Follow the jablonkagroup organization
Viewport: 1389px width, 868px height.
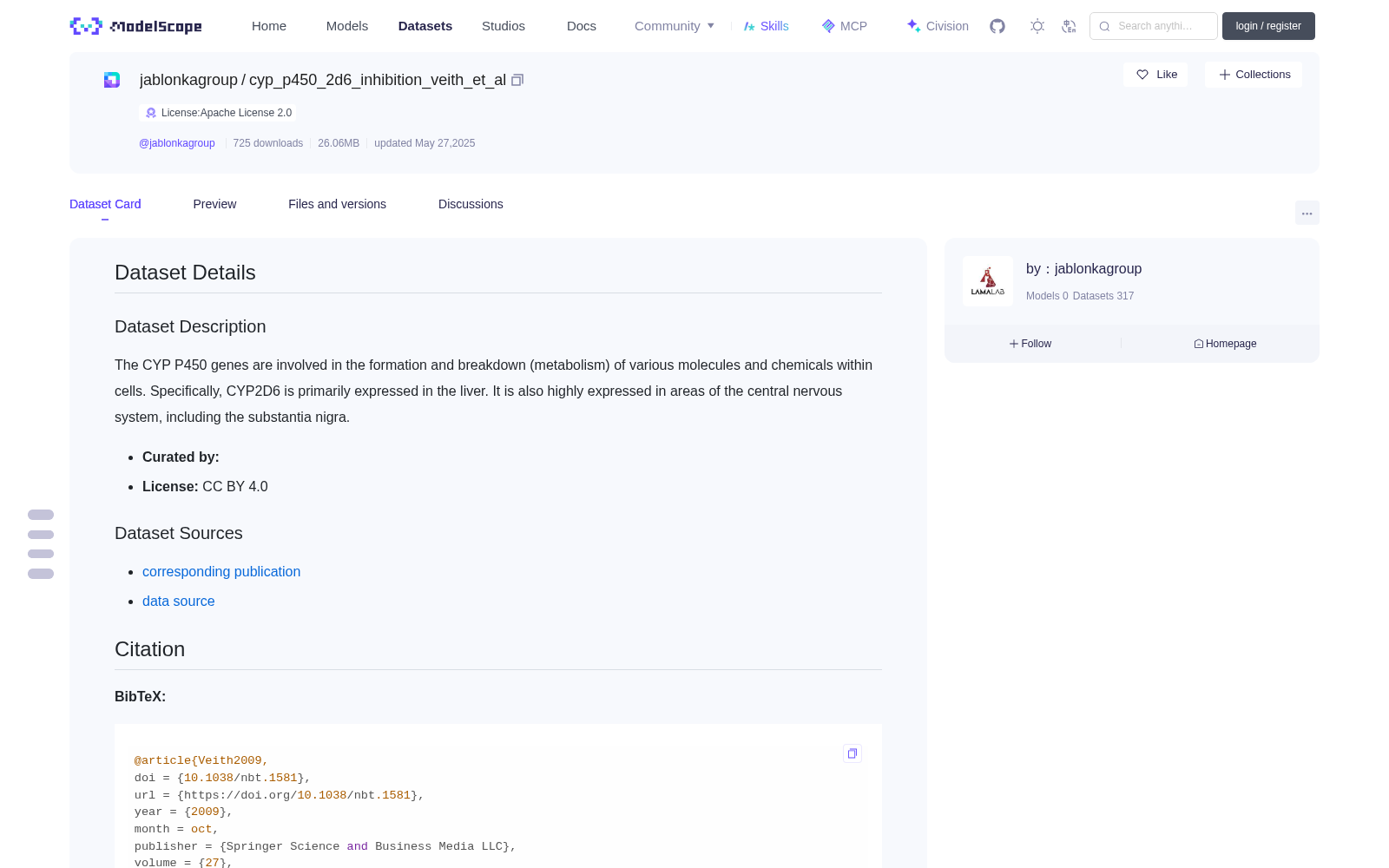(x=1030, y=344)
